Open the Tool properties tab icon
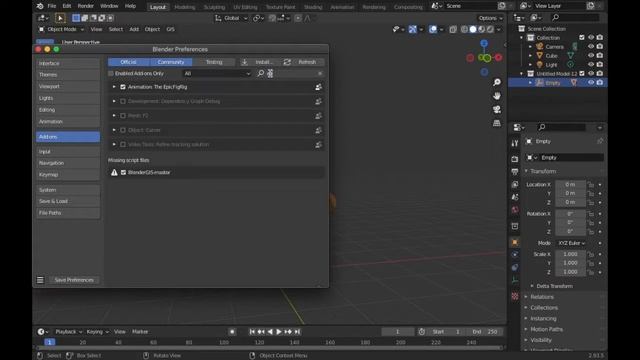Screen dimensions: 640x360 pyautogui.click(x=515, y=143)
